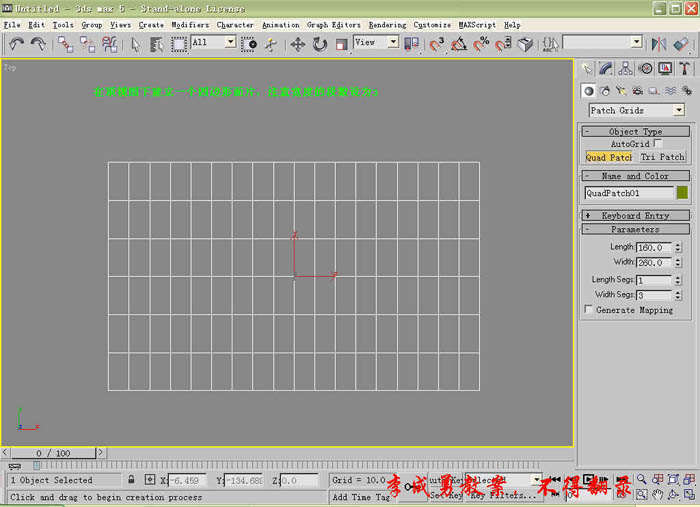700x507 pixels.
Task: Activate the Select and Link tool
Action: [66, 44]
